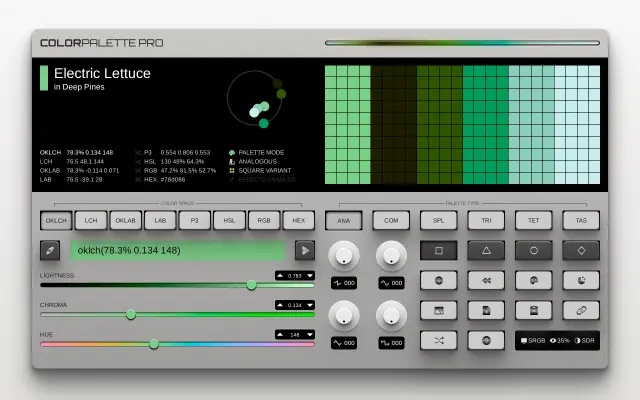This screenshot has width=640, height=400.
Task: Click the Hue slider handle
Action: [154, 344]
